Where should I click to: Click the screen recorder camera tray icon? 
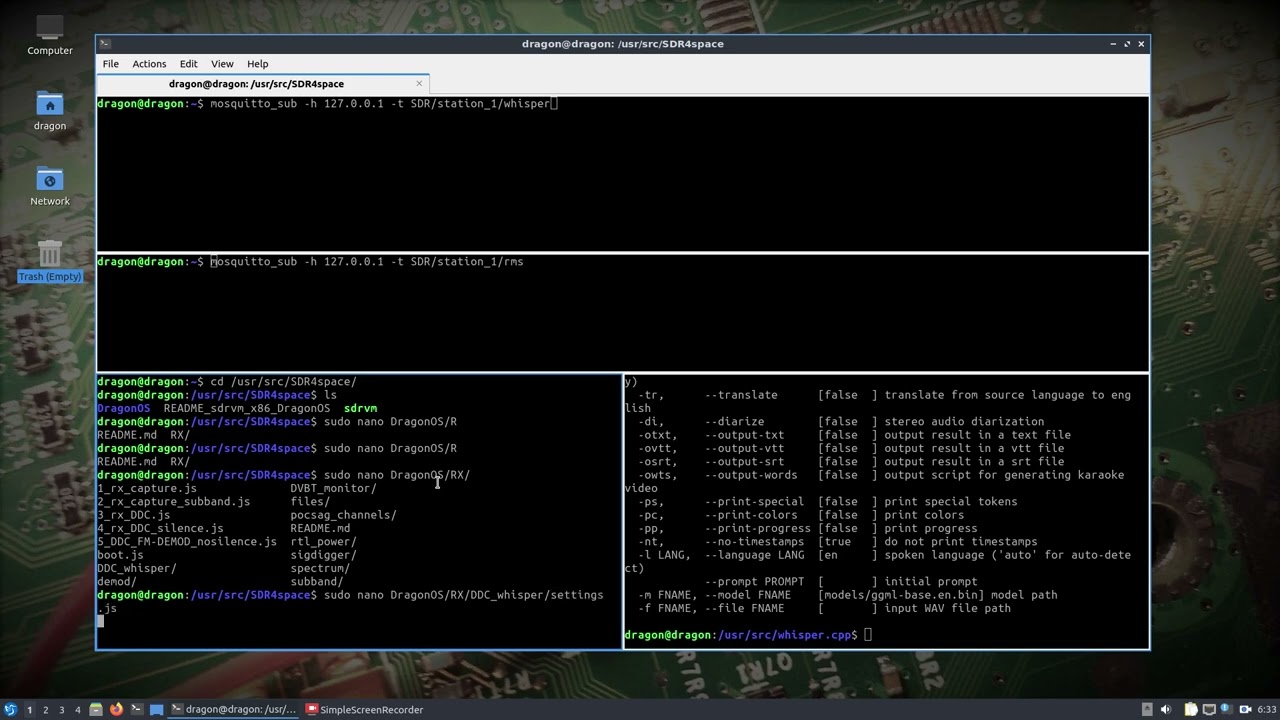coord(1245,709)
